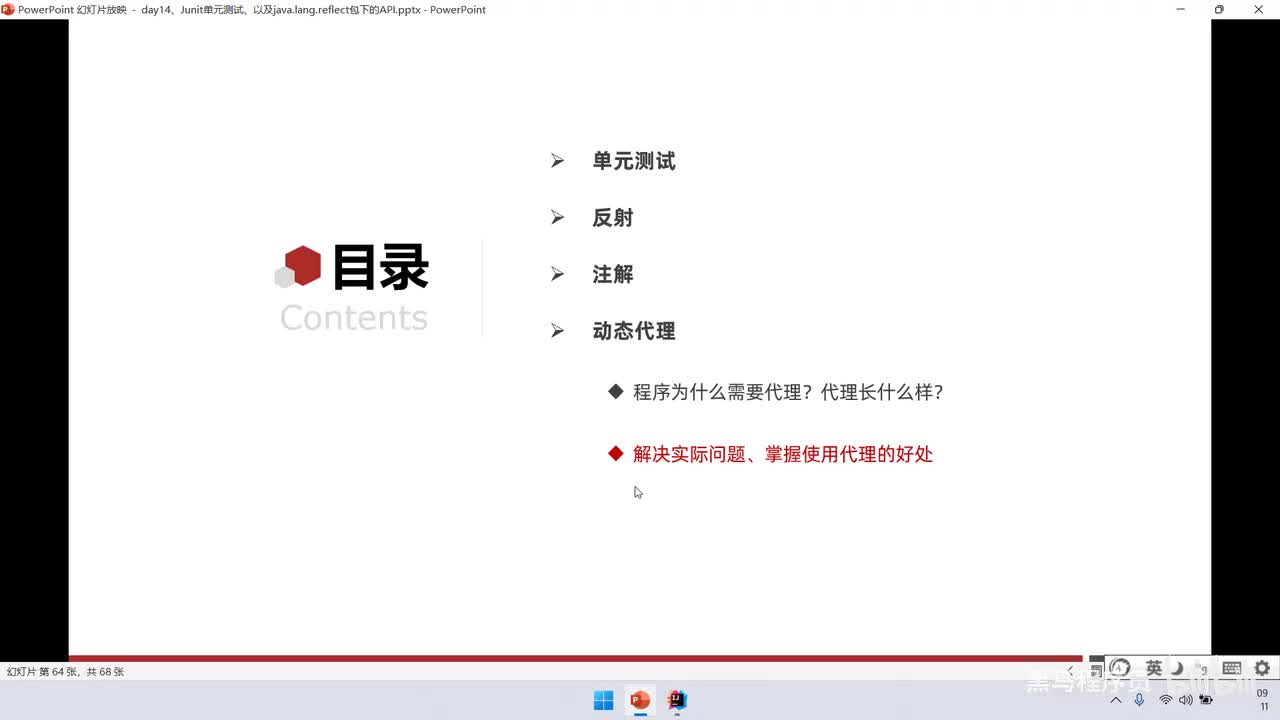Click the window title text

252,10
